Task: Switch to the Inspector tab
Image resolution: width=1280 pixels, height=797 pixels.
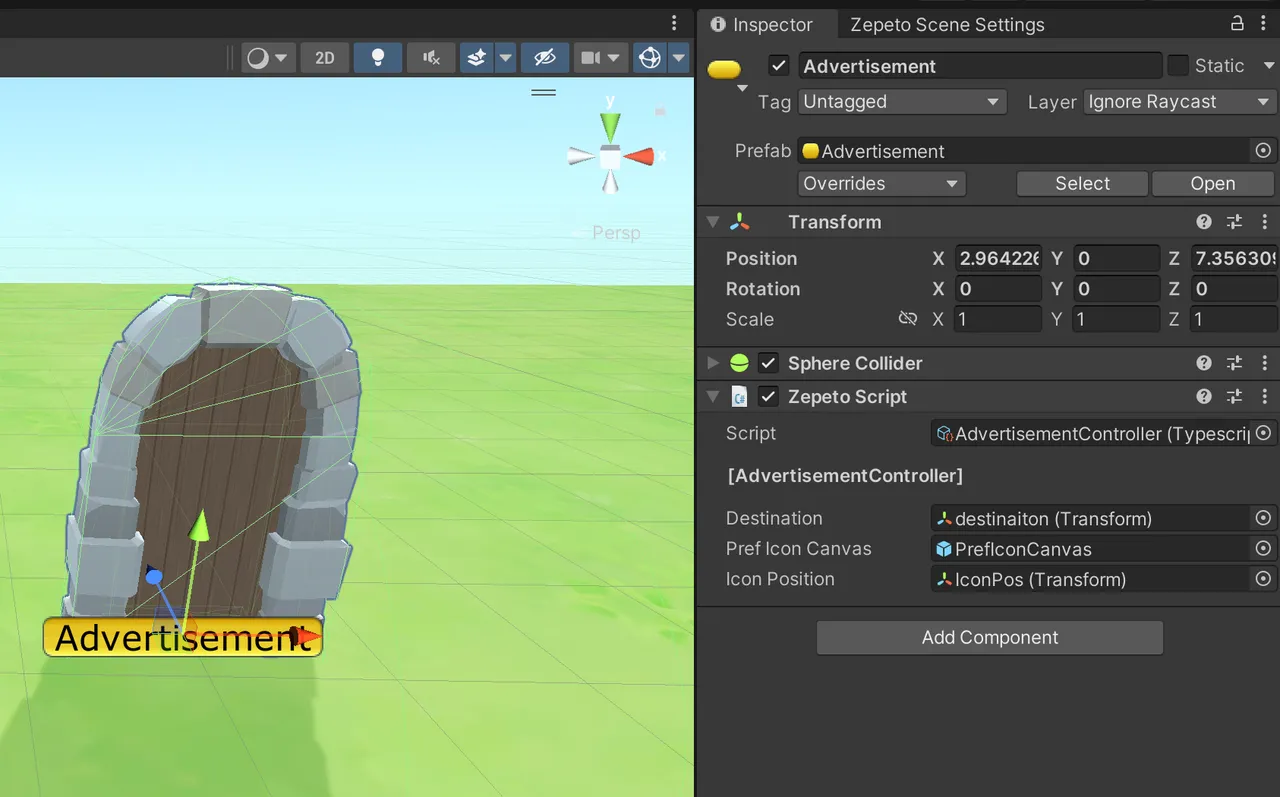Action: coord(767,24)
